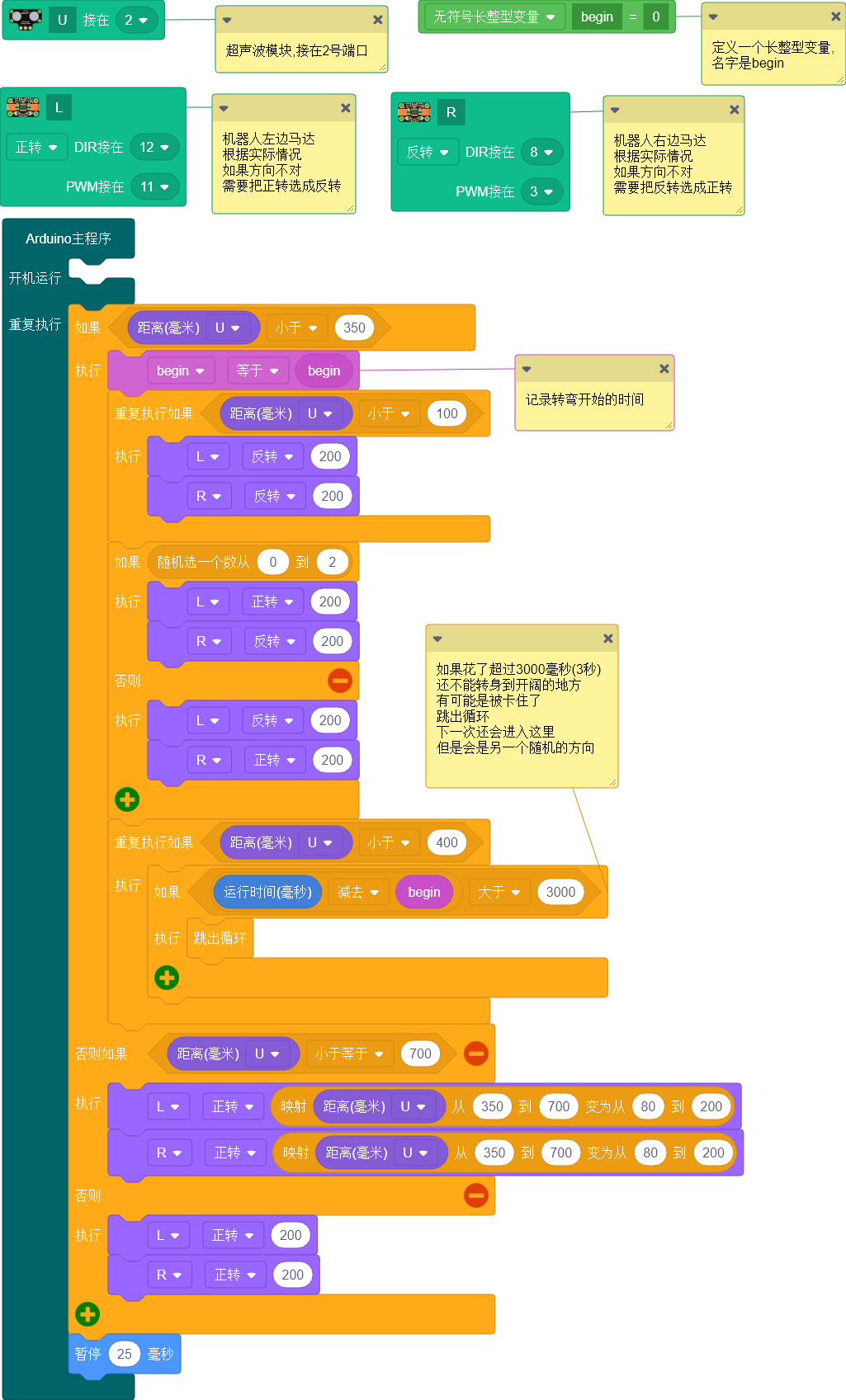
Task: Click the left motor L module icon
Action: click(23, 107)
